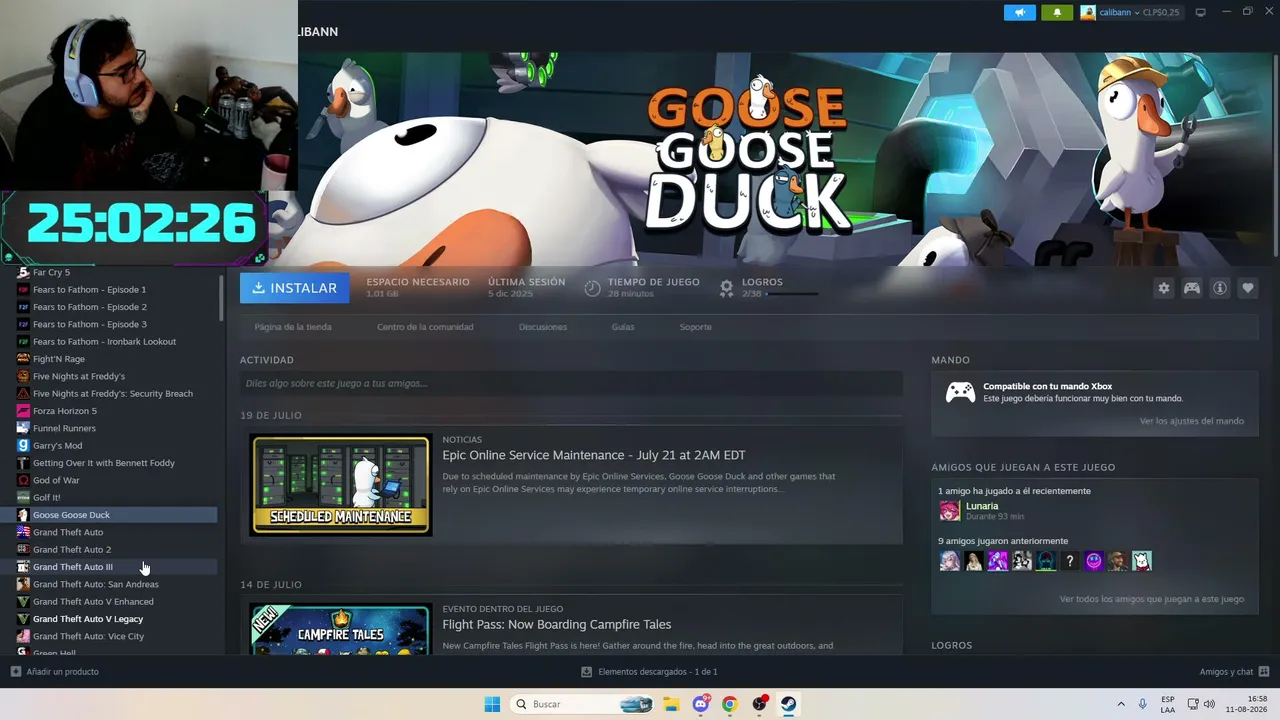The width and height of the screenshot is (1280, 720).
Task: Click the library list scrollbar
Action: pyautogui.click(x=221, y=298)
